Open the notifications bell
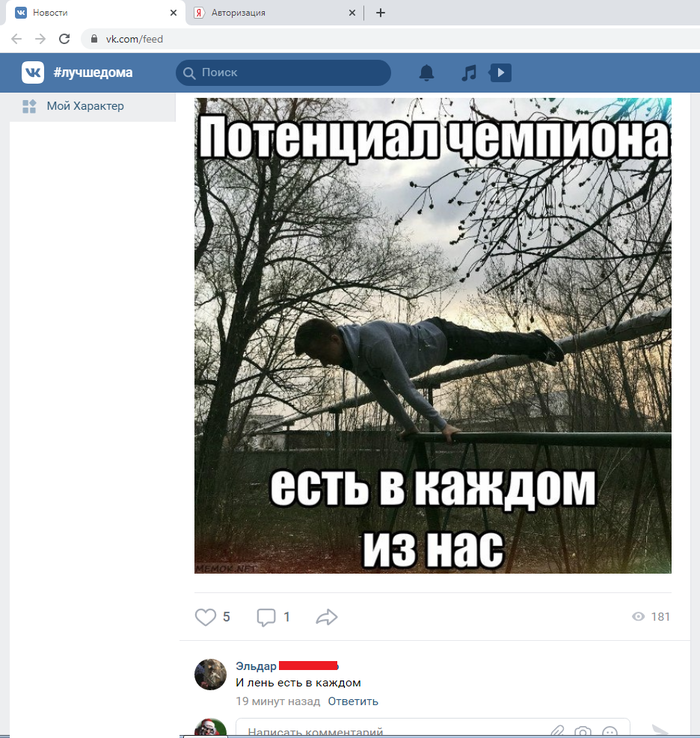The image size is (700, 738). [x=426, y=72]
